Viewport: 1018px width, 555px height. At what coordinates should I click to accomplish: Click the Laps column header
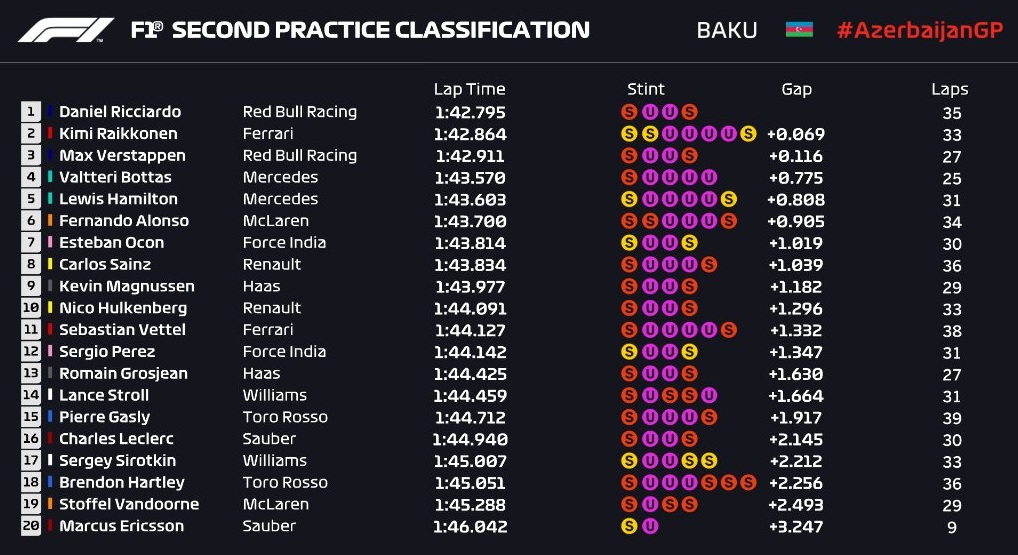click(x=949, y=89)
